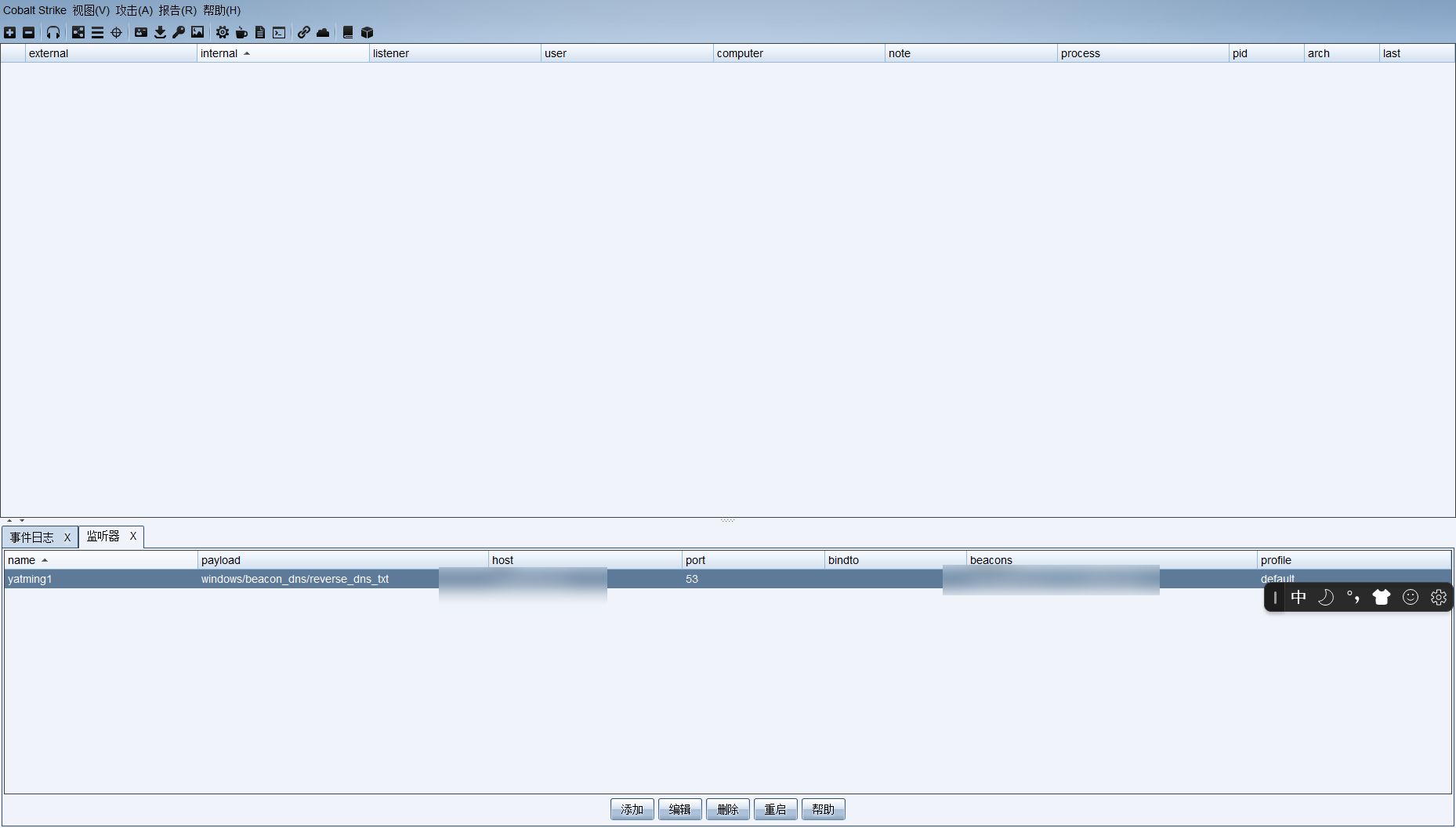Toggle Chinese/English input on the IME bar
This screenshot has width=1456, height=828.
tap(1298, 597)
